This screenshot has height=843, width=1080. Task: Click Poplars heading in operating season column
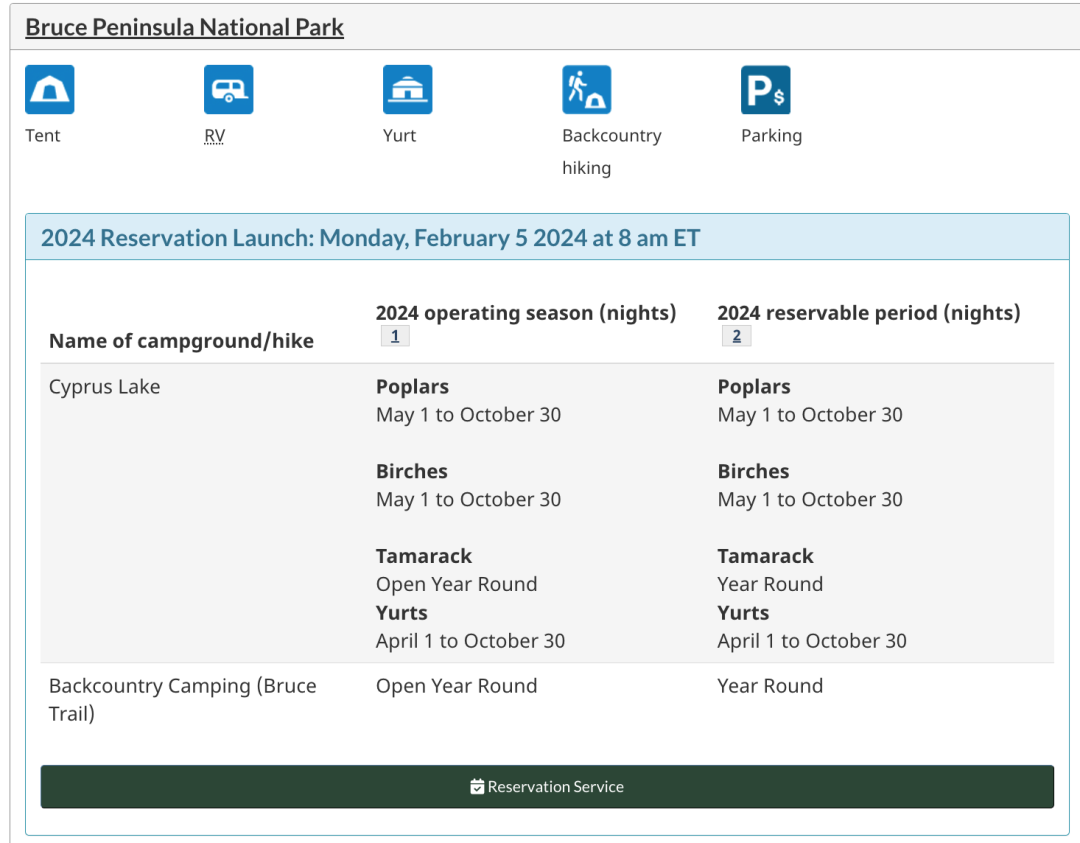click(x=413, y=386)
